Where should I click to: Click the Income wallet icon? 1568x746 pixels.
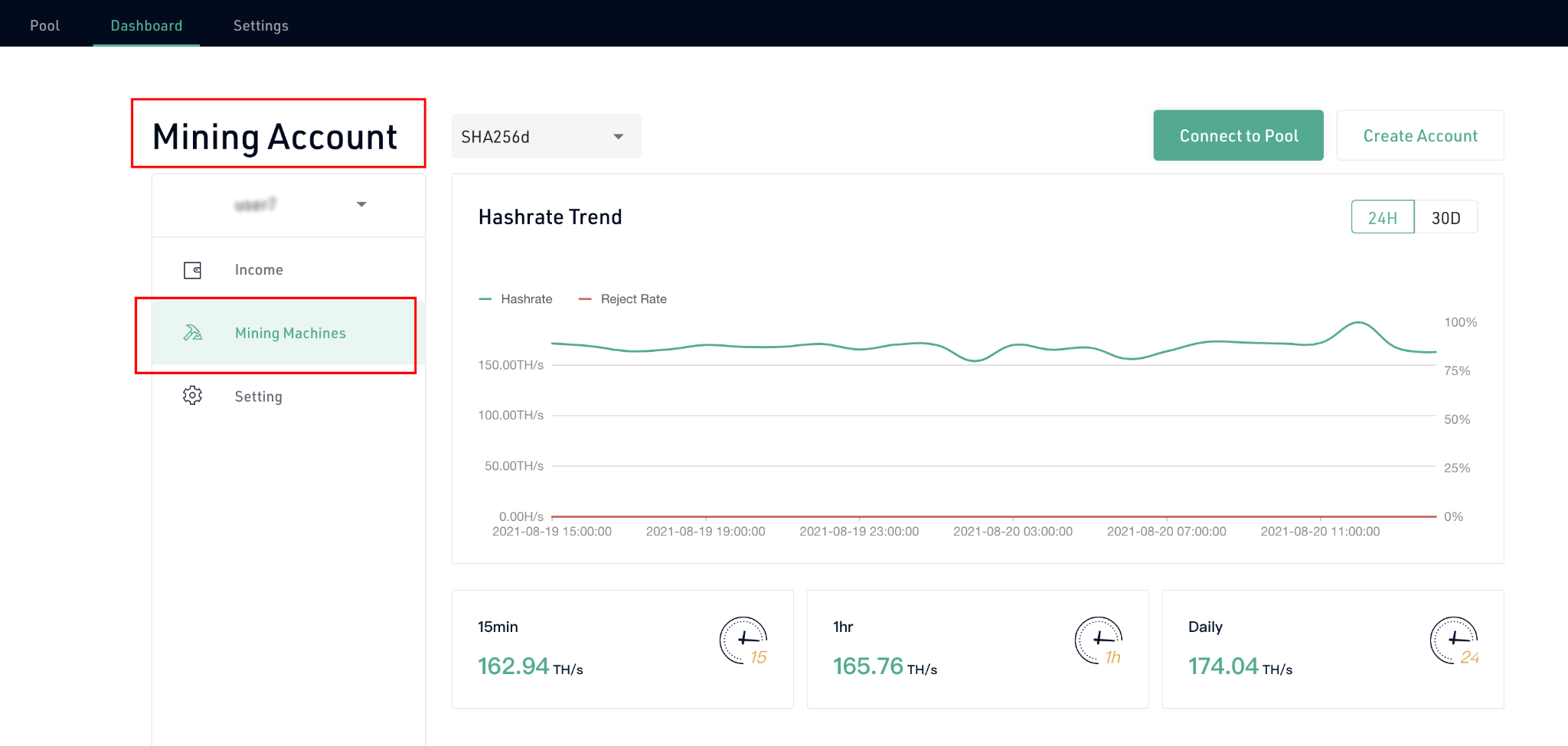coord(192,270)
